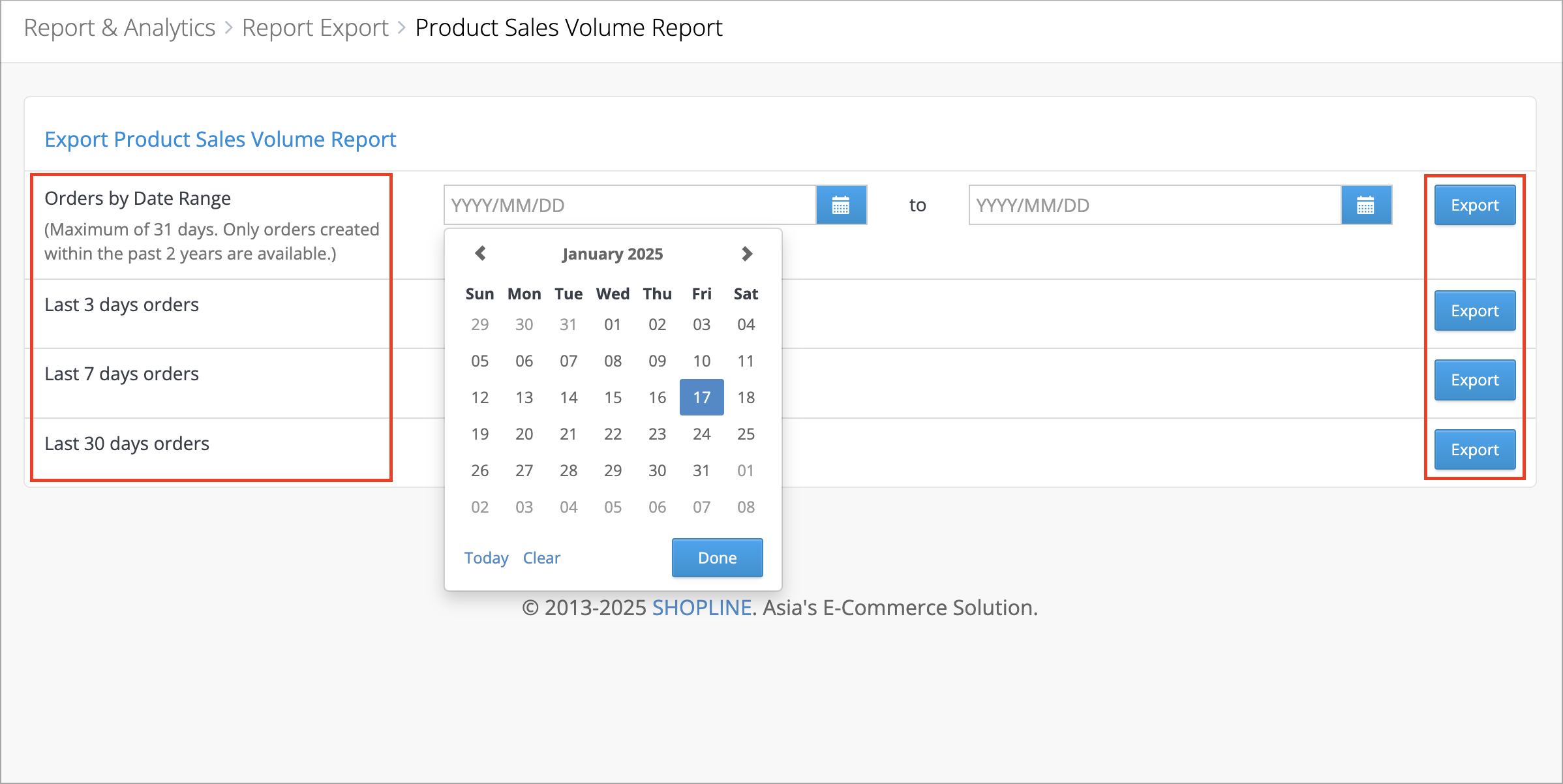Screen dimensions: 1563x784
Task: Go to previous month in calendar
Action: (x=481, y=253)
